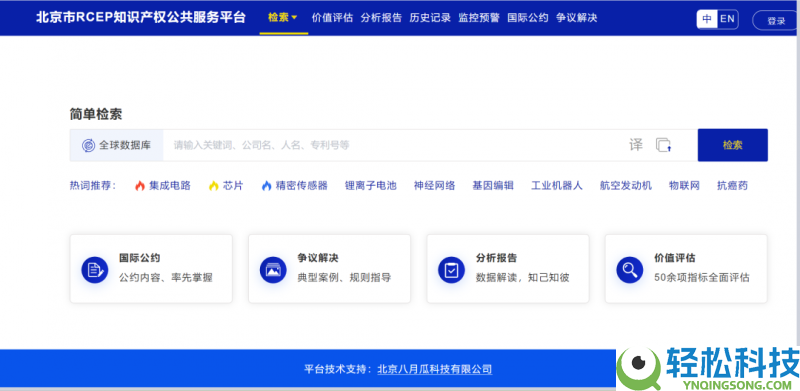The width and height of the screenshot is (800, 391).
Task: Click the blue 检索 search button
Action: [x=733, y=145]
